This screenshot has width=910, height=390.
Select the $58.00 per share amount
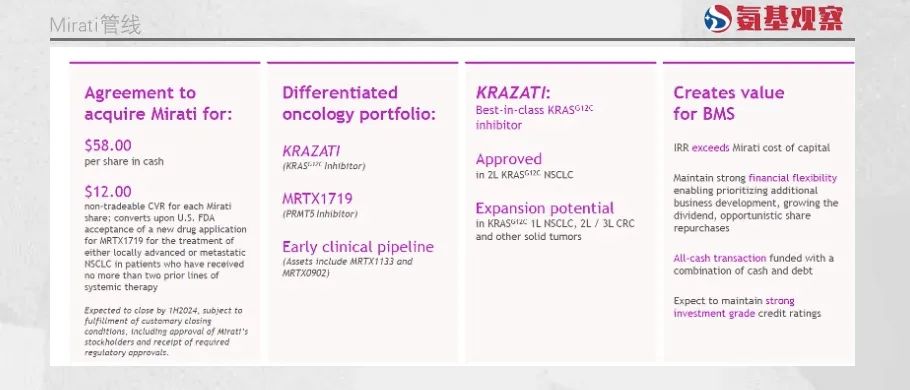click(108, 145)
